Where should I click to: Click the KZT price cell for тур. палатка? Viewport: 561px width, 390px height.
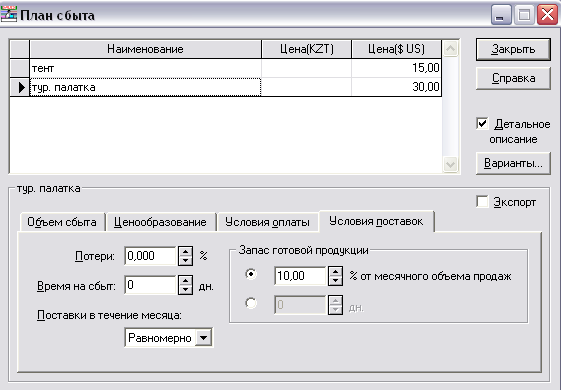click(307, 87)
